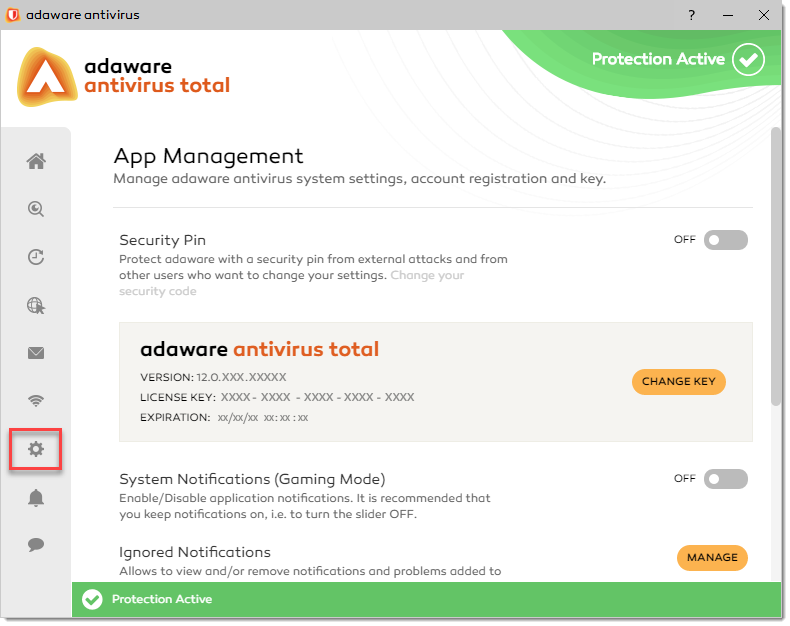
Task: Minimize the adaware antivirus window
Action: point(728,16)
